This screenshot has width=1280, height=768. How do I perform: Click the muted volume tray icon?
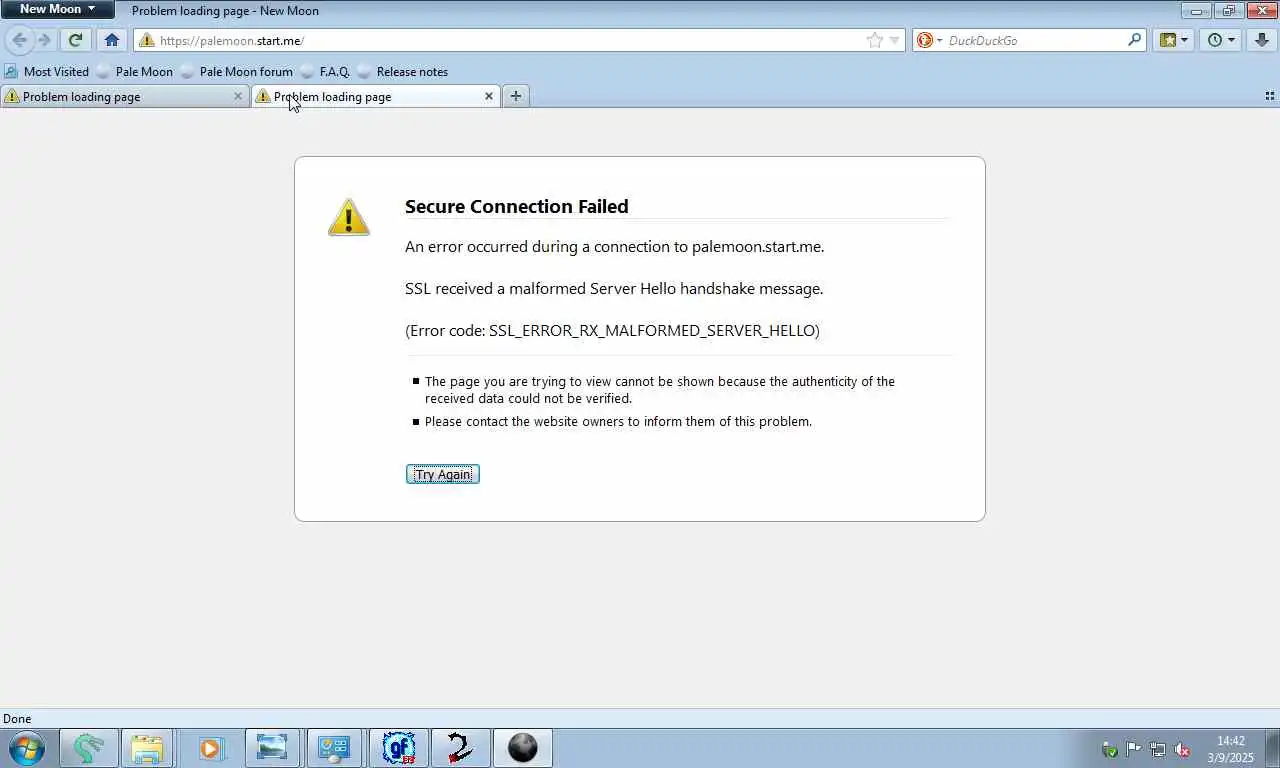(1182, 749)
